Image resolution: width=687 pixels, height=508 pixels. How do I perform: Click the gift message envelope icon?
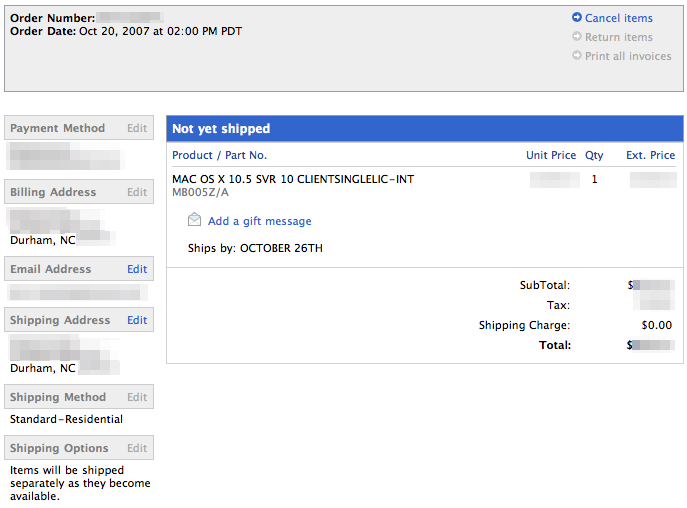[x=194, y=221]
